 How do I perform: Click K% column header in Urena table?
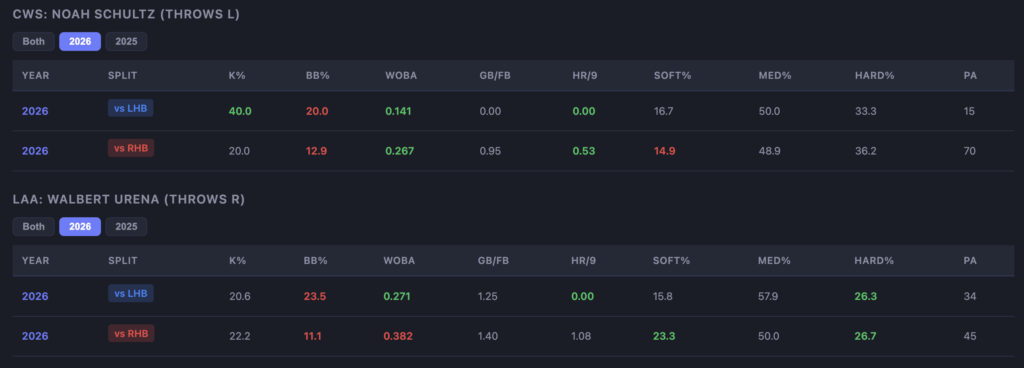point(237,260)
